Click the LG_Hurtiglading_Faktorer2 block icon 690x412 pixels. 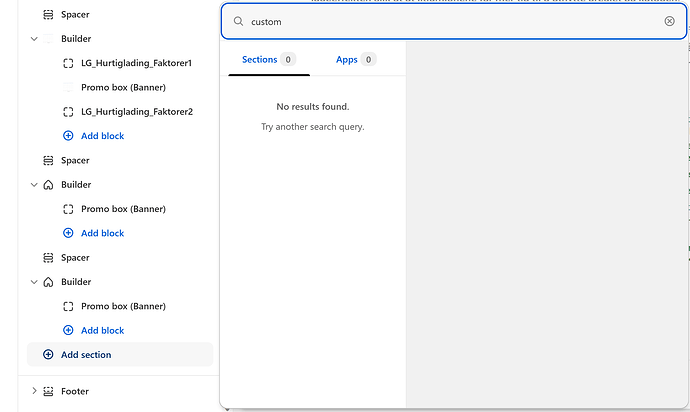[68, 112]
